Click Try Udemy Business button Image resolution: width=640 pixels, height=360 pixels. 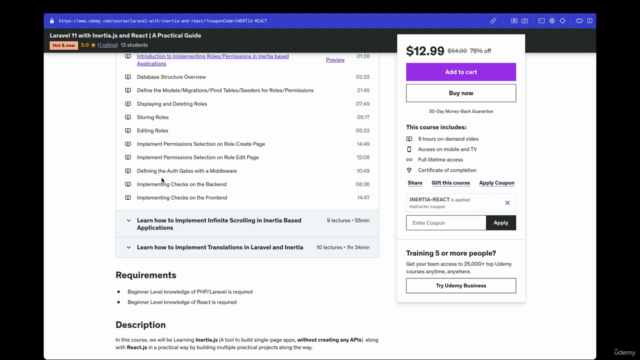[x=461, y=286]
